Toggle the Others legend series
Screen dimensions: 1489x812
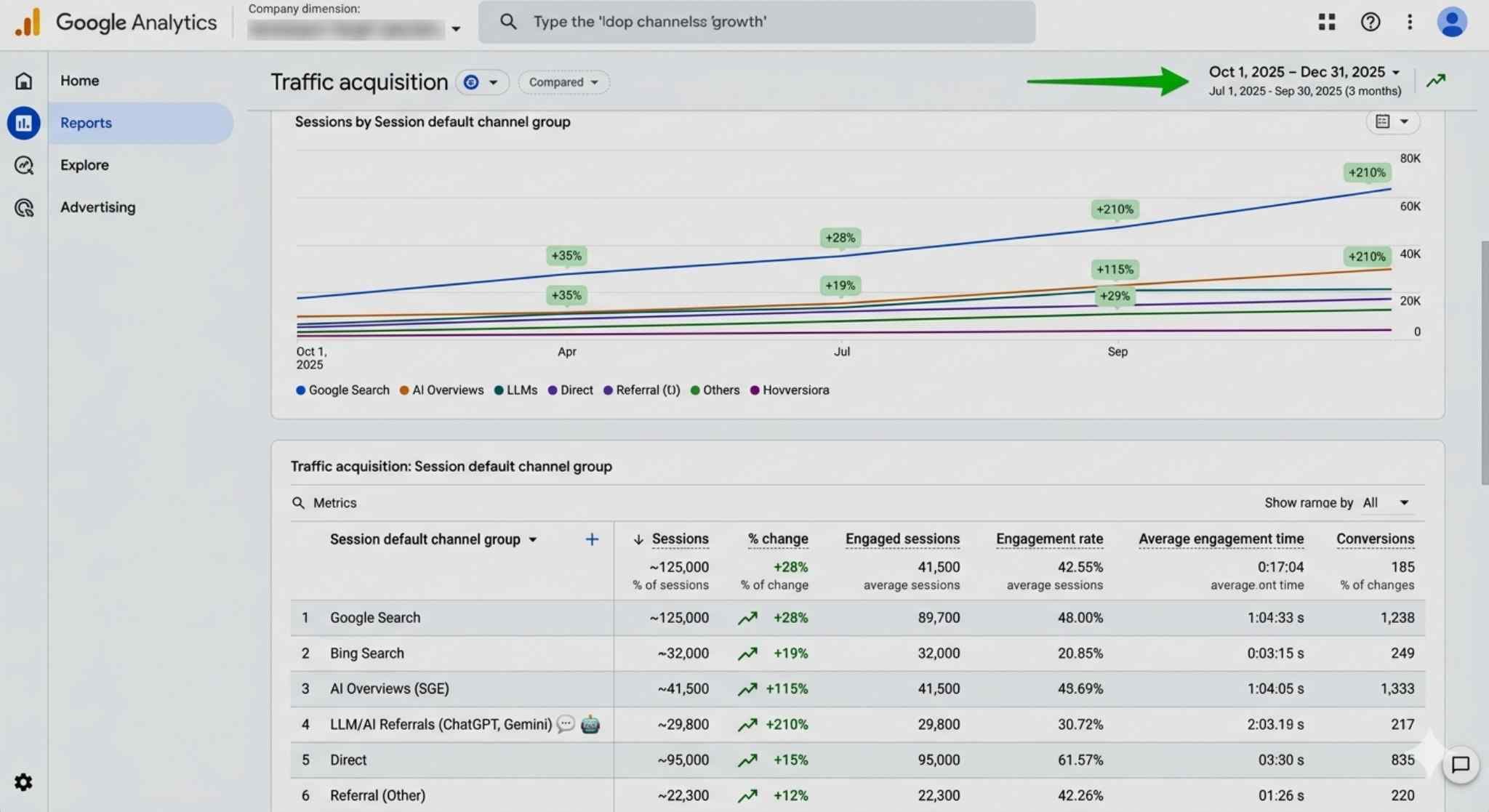coord(715,390)
